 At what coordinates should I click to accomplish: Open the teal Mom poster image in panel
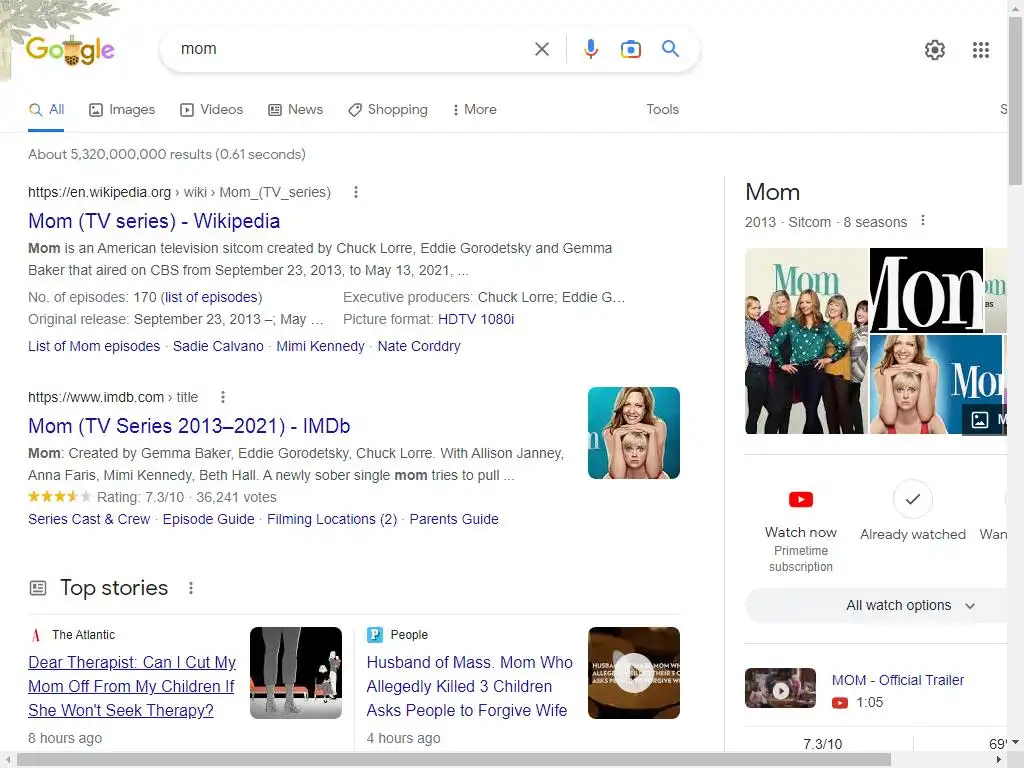(935, 385)
